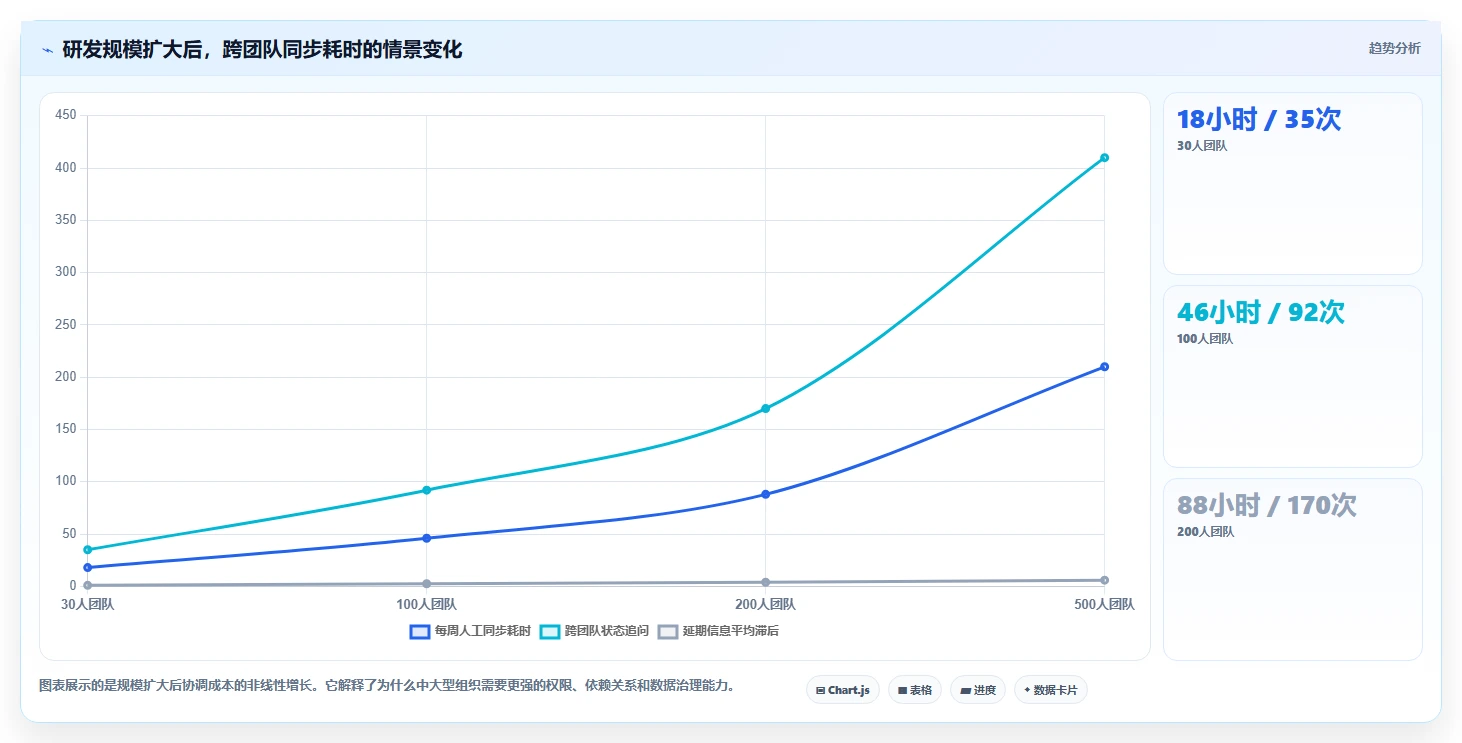Click the 100人团队 x-axis label

(x=426, y=604)
